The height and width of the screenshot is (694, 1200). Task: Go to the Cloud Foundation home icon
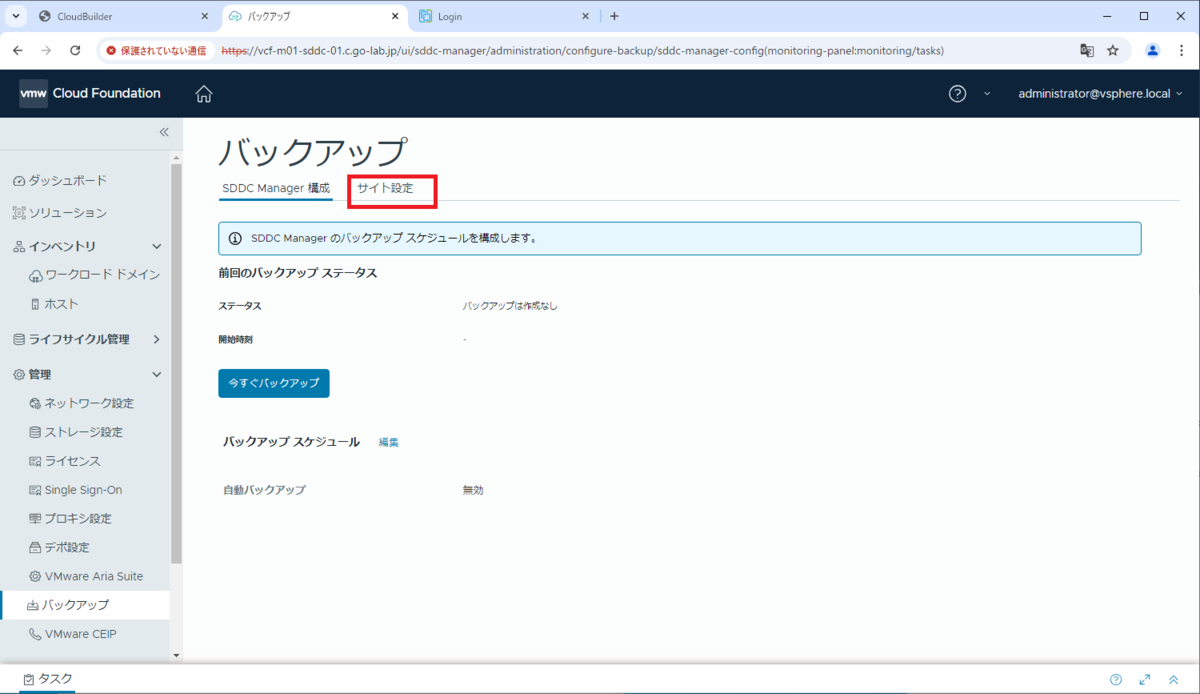[x=204, y=94]
